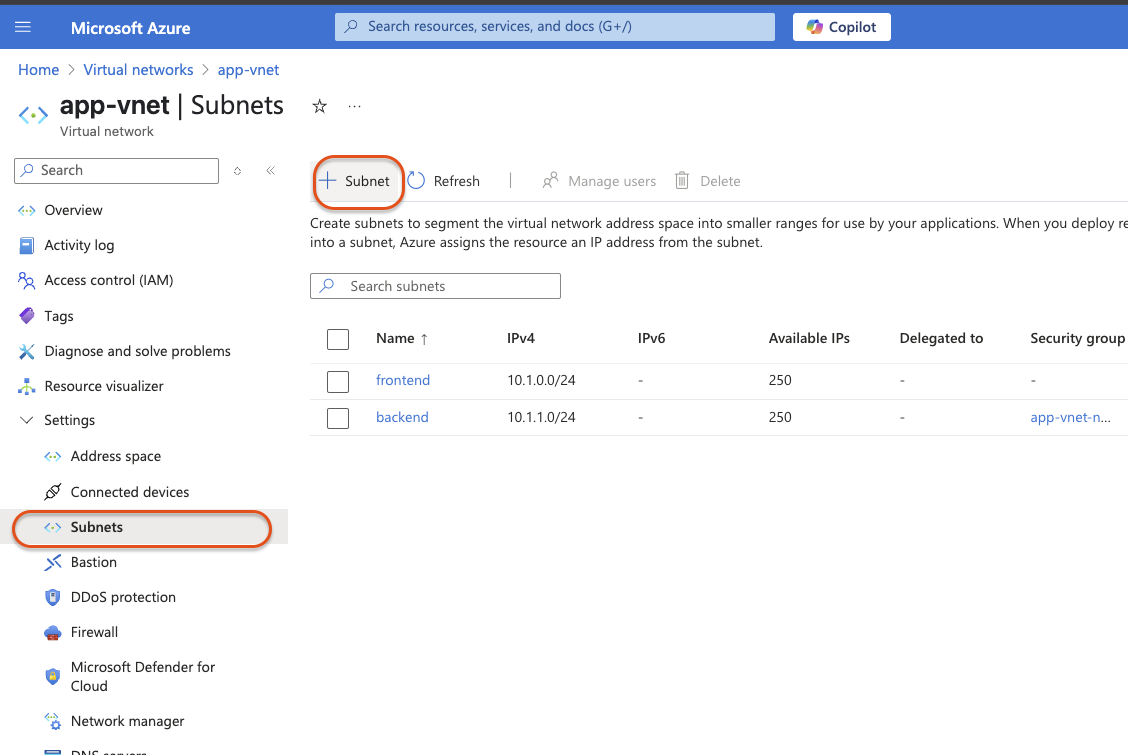Click Manage users toolbar item

click(599, 181)
